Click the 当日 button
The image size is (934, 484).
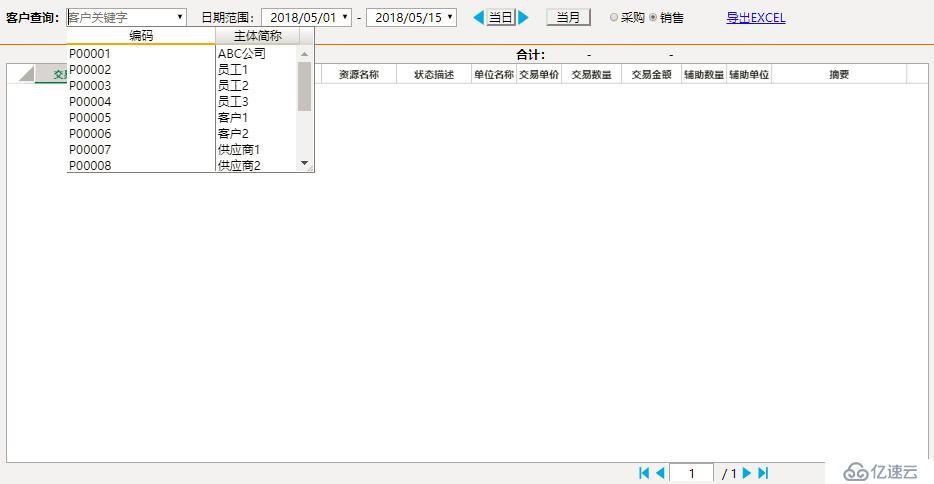(501, 17)
